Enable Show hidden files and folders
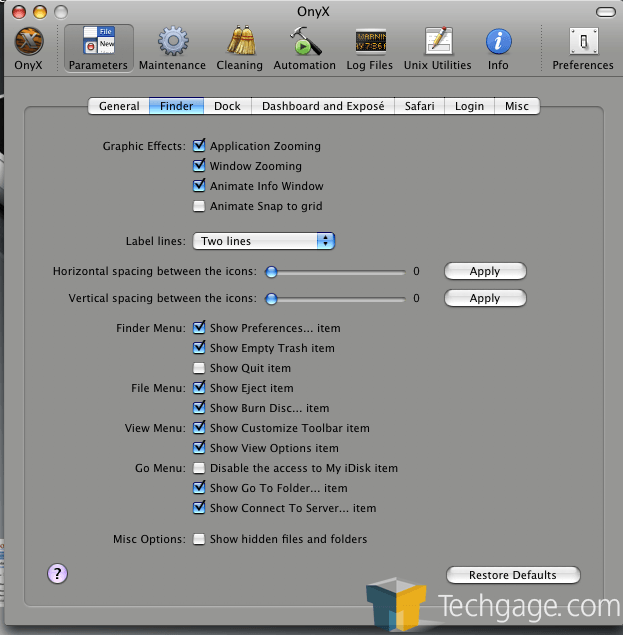Image resolution: width=623 pixels, height=635 pixels. [x=199, y=539]
